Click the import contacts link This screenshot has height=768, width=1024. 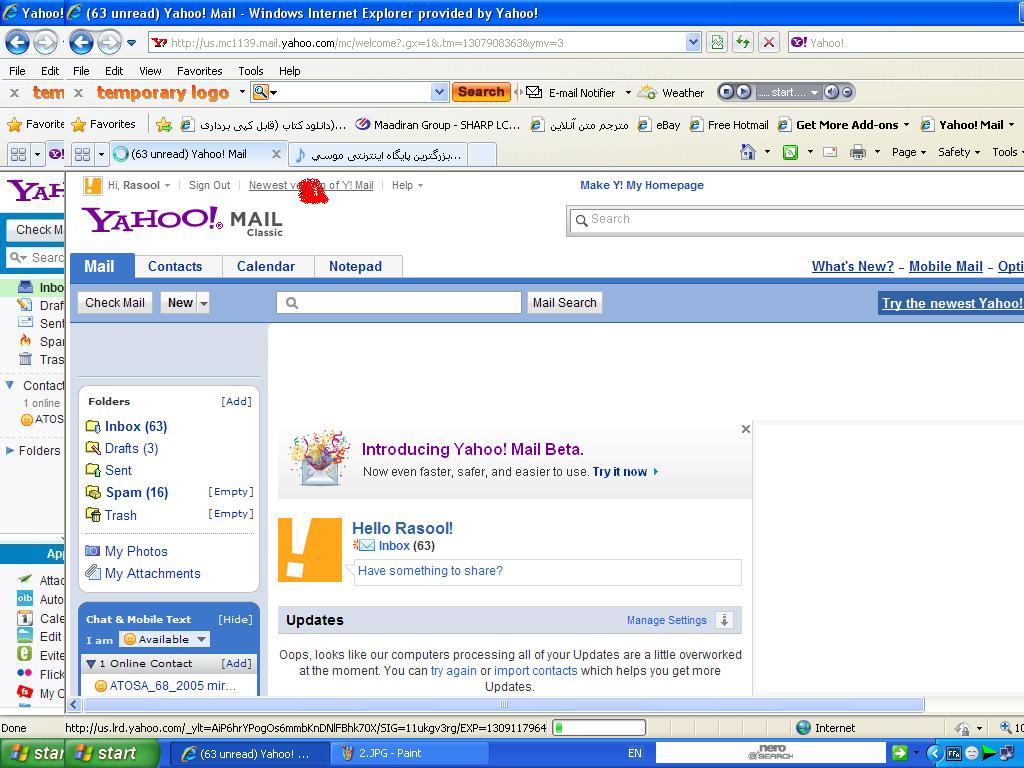pyautogui.click(x=536, y=671)
